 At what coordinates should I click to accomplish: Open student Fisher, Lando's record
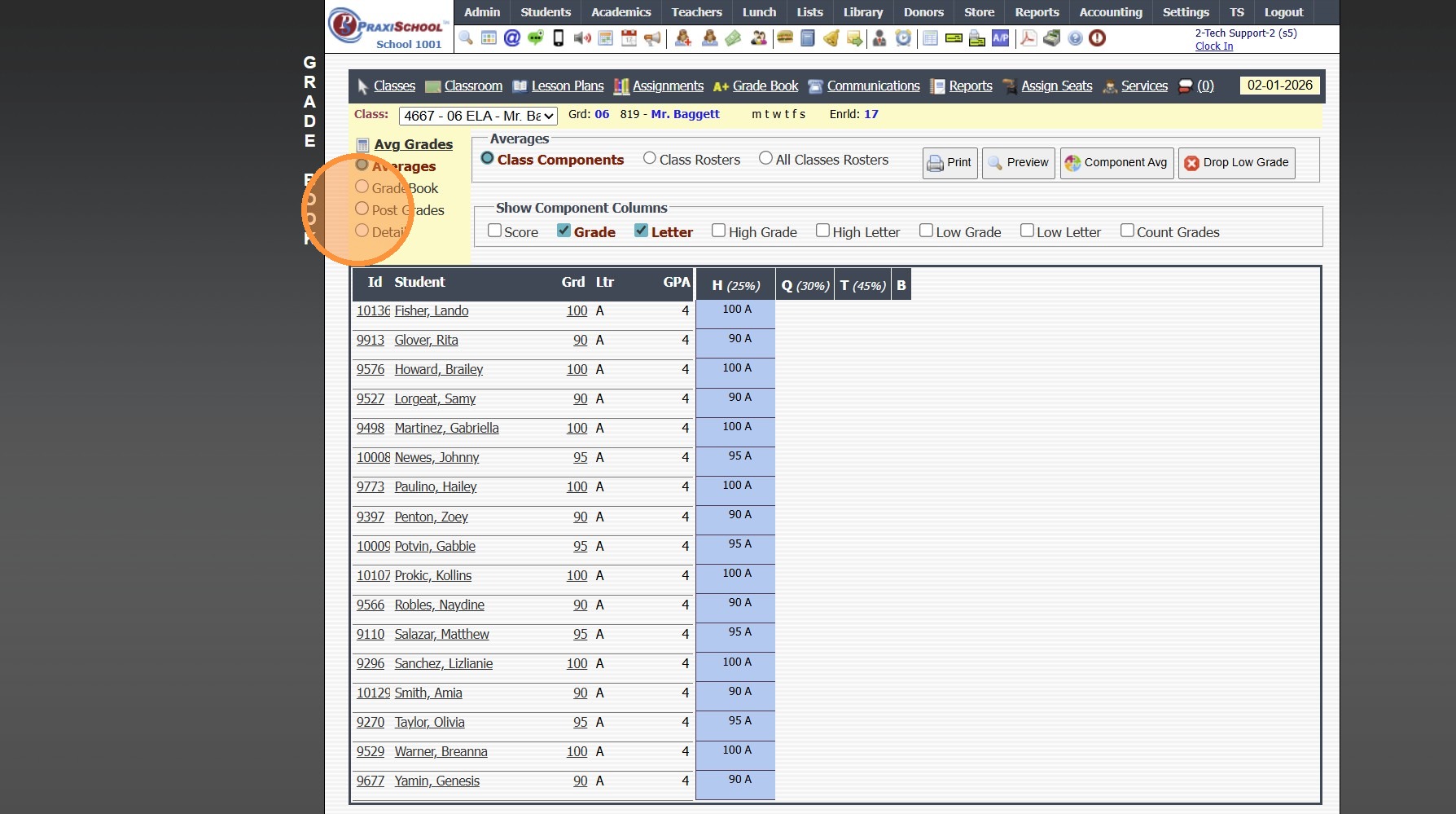click(432, 311)
